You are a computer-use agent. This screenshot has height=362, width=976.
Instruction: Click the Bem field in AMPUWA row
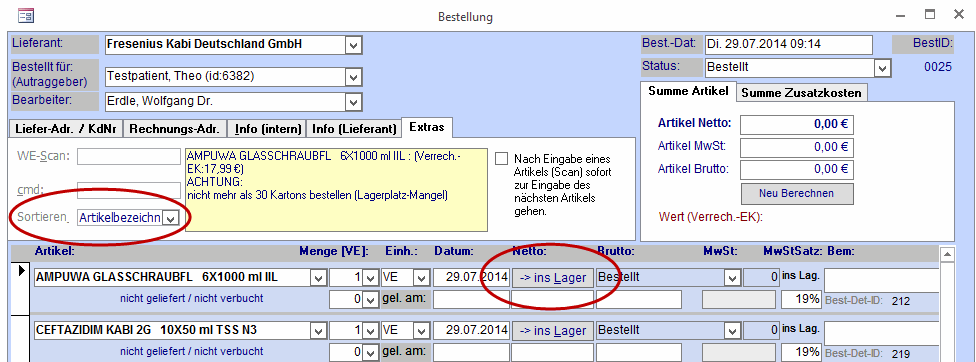click(881, 280)
